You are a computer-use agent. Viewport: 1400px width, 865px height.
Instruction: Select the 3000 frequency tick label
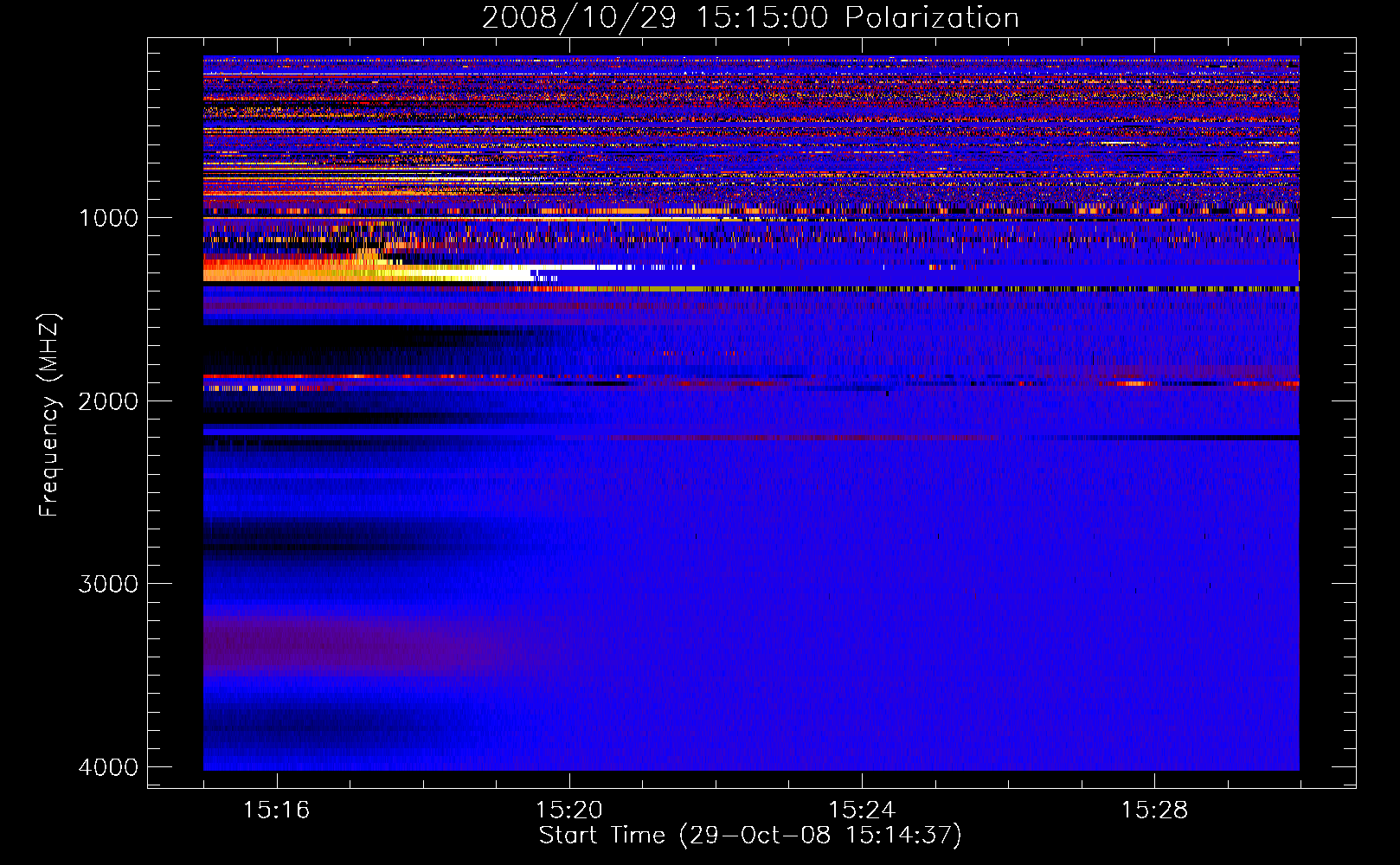108,584
